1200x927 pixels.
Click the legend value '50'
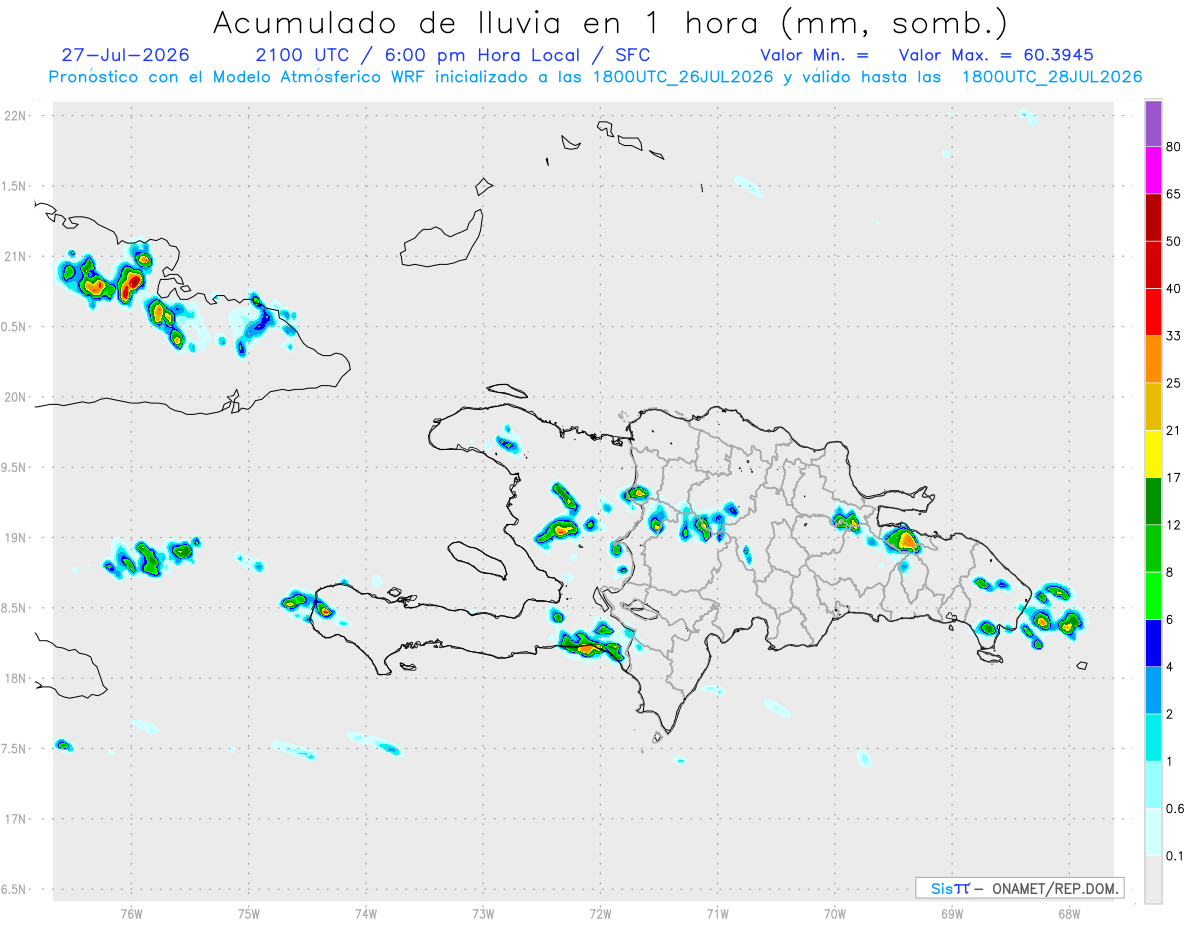pyautogui.click(x=1174, y=241)
